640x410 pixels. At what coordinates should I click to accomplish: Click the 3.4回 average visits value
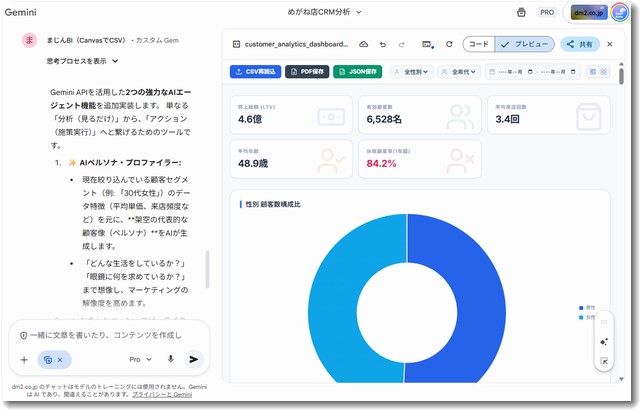(x=507, y=120)
